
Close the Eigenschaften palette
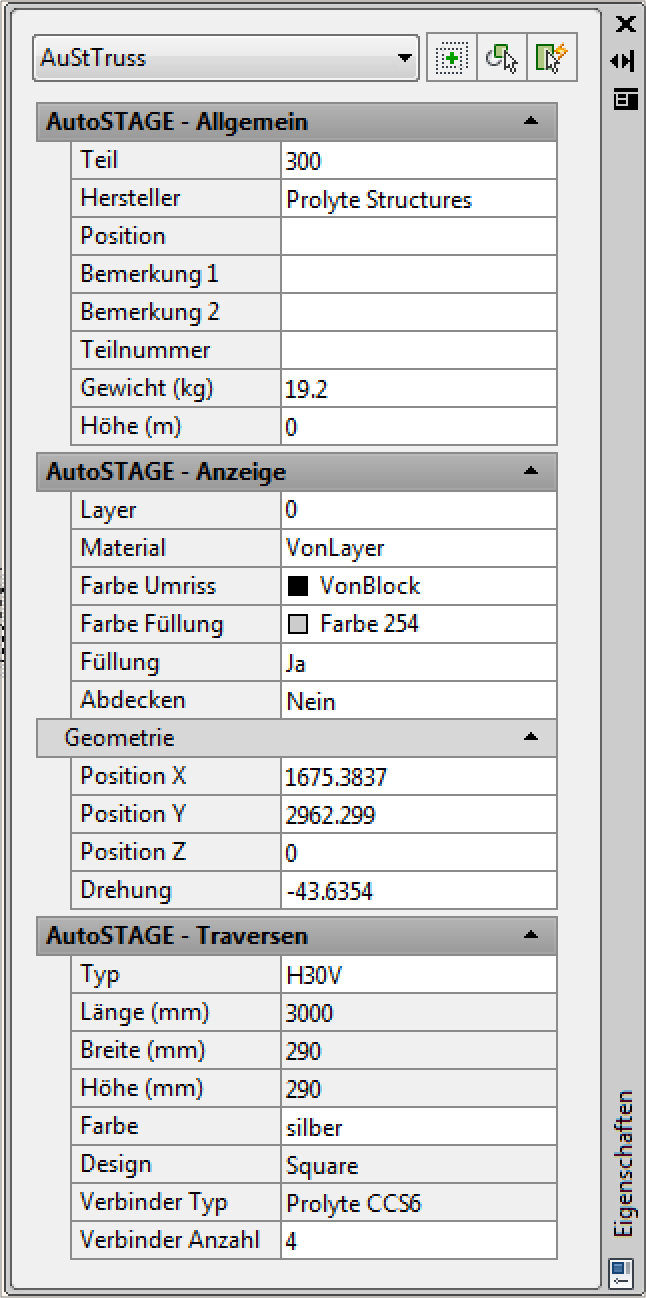[625, 24]
